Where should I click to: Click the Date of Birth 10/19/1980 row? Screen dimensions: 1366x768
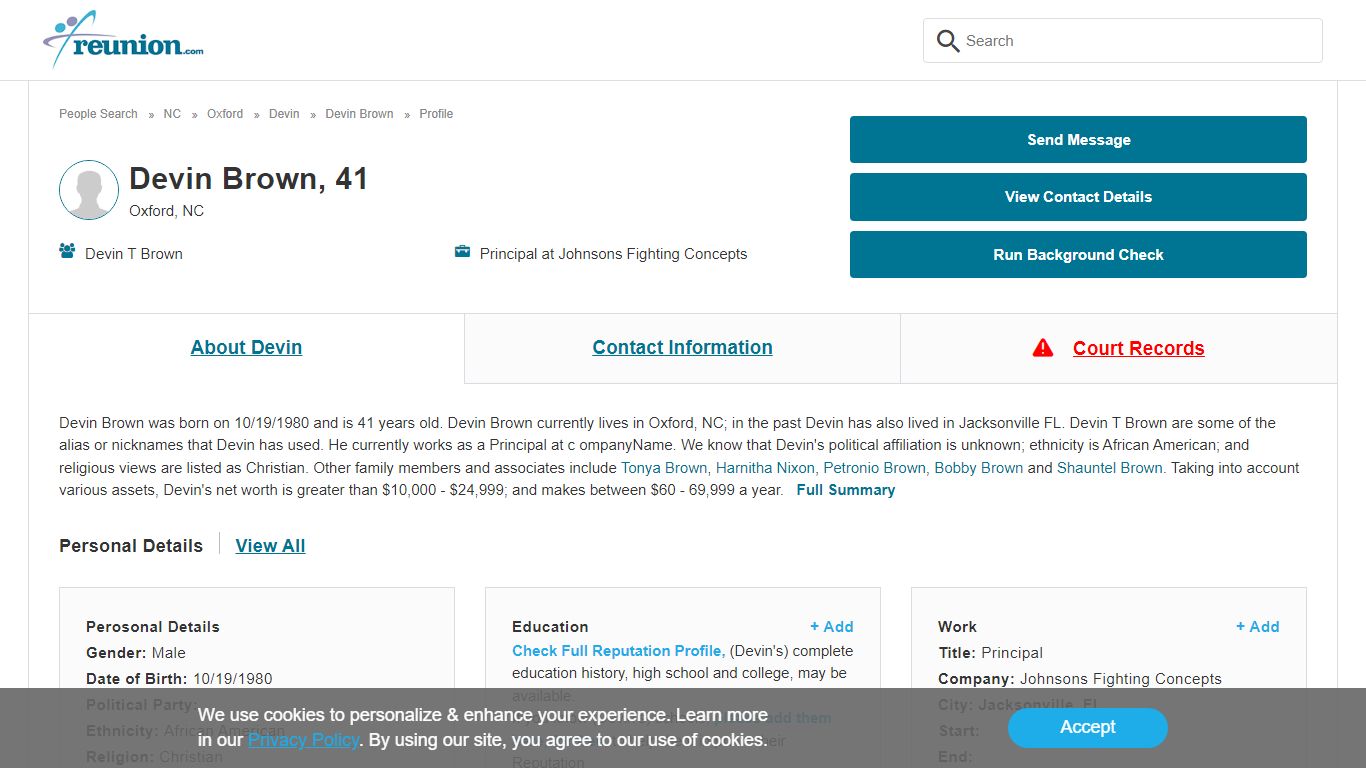click(179, 679)
